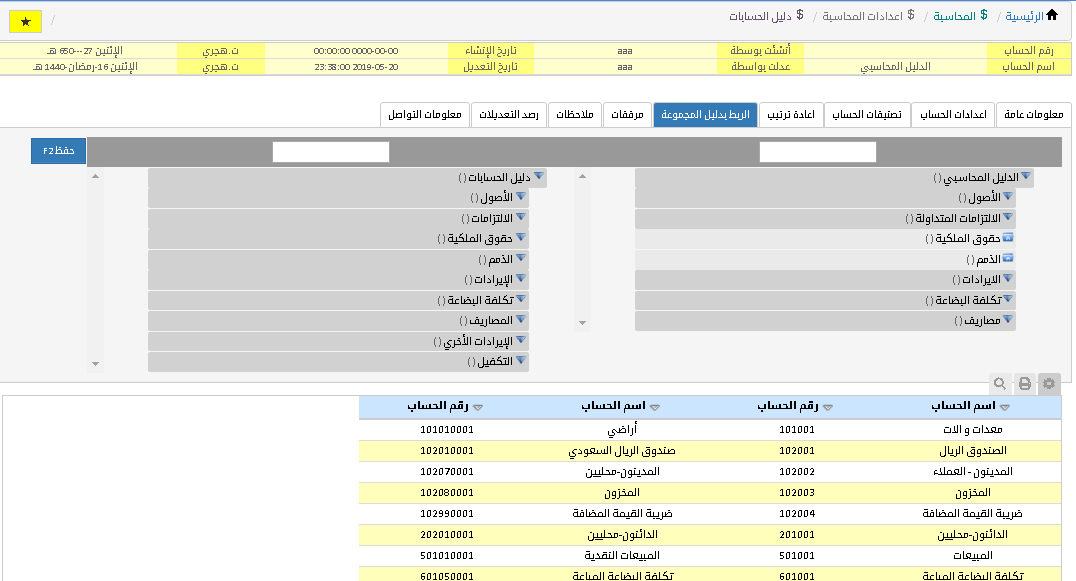Follow the الرئيسية breadcrumb link
The height and width of the screenshot is (581, 1076).
tap(1023, 16)
